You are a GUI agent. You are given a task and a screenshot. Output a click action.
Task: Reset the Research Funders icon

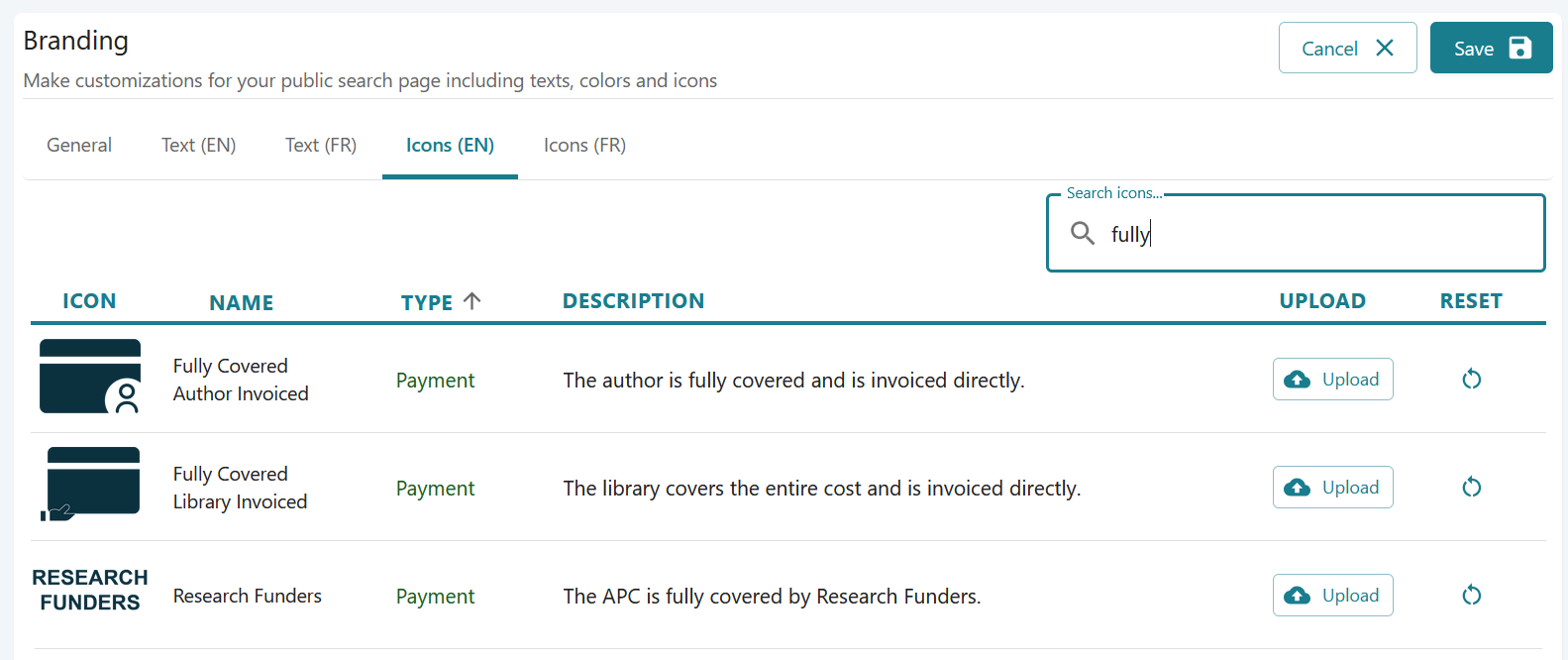1471,595
